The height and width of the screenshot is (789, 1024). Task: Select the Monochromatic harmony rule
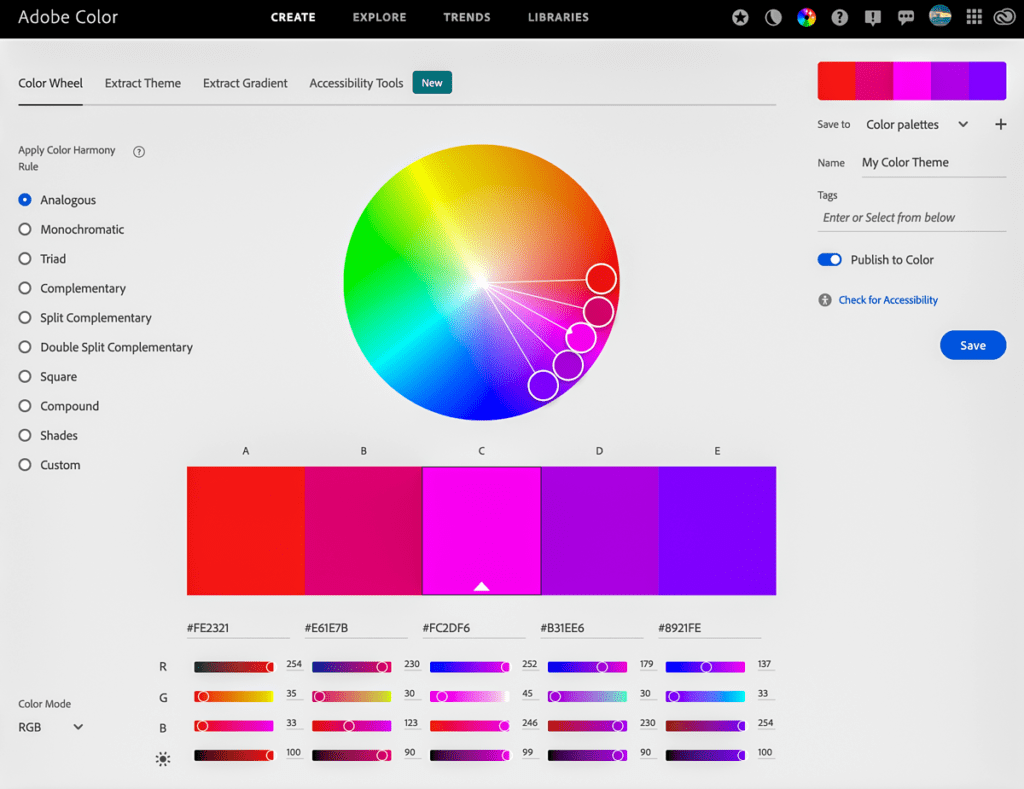tap(71, 229)
